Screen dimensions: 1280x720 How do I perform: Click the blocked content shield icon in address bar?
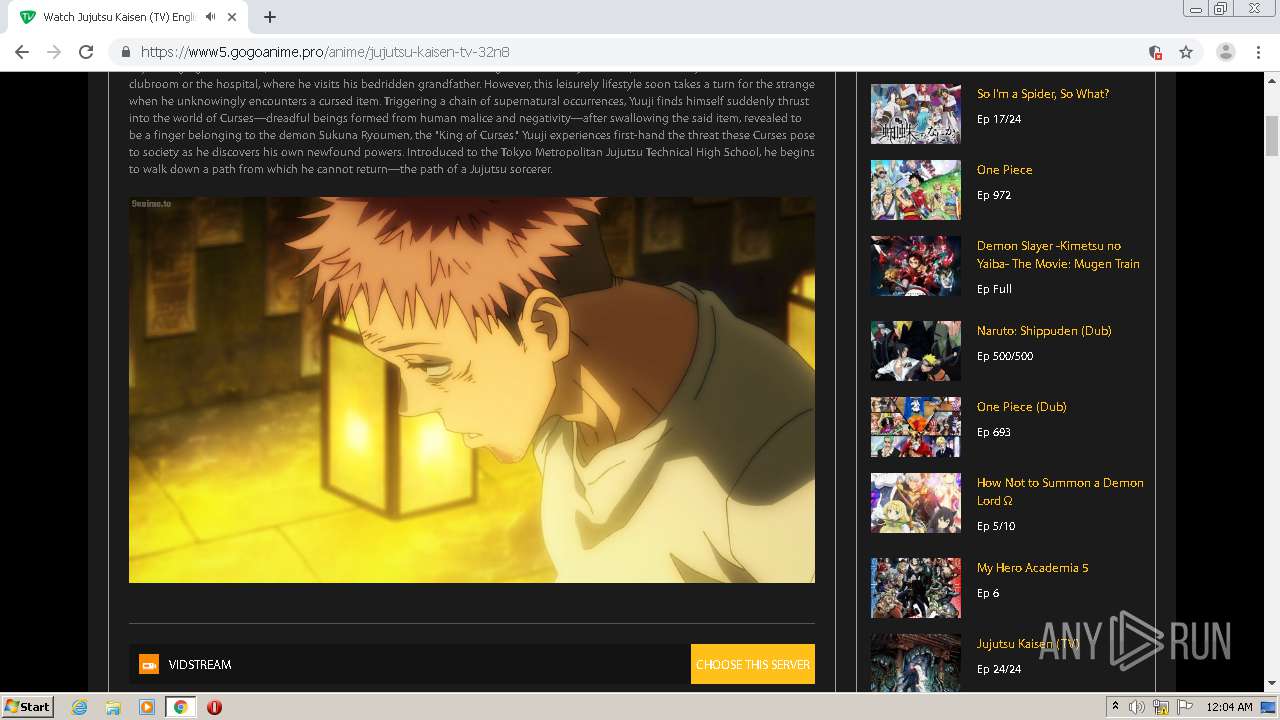click(x=1155, y=52)
